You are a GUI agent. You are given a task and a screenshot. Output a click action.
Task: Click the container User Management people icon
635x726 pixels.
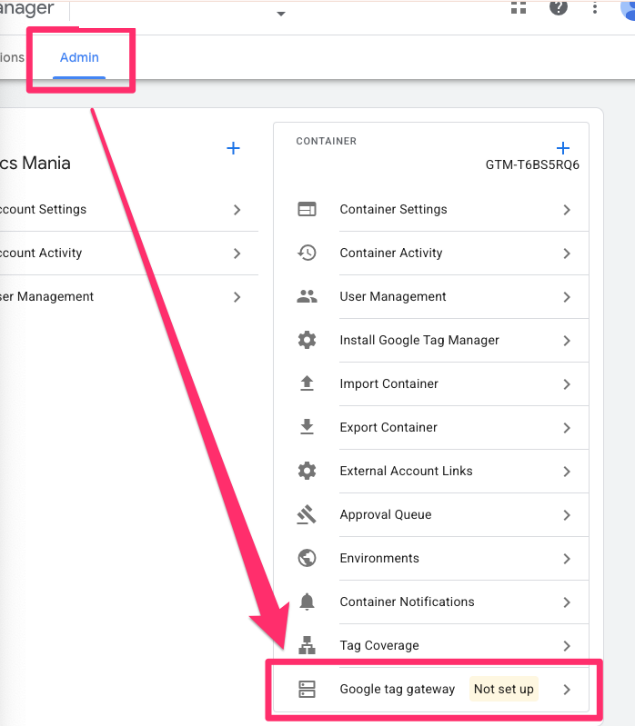pyautogui.click(x=307, y=296)
